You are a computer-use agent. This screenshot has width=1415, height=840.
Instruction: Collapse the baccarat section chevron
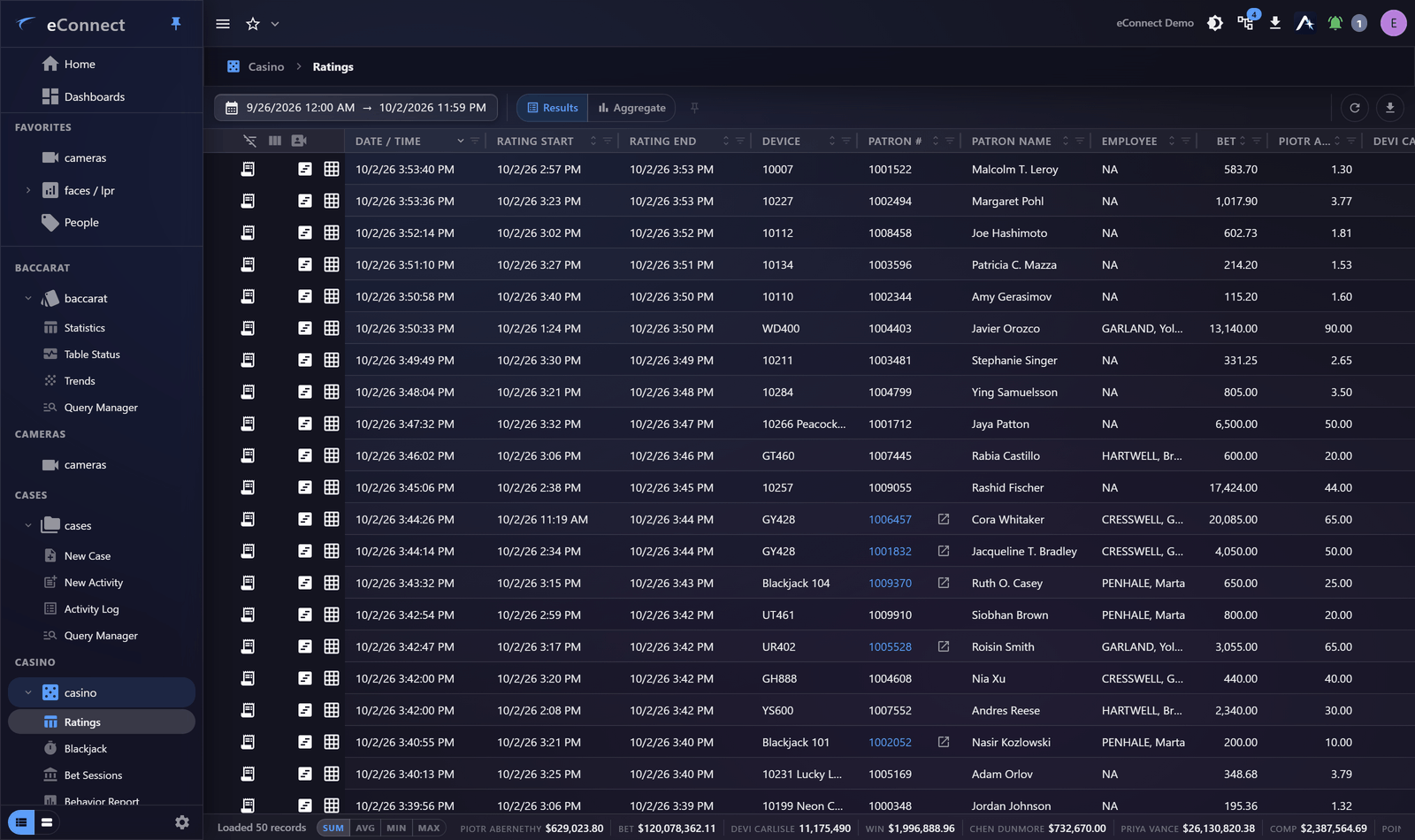(28, 299)
